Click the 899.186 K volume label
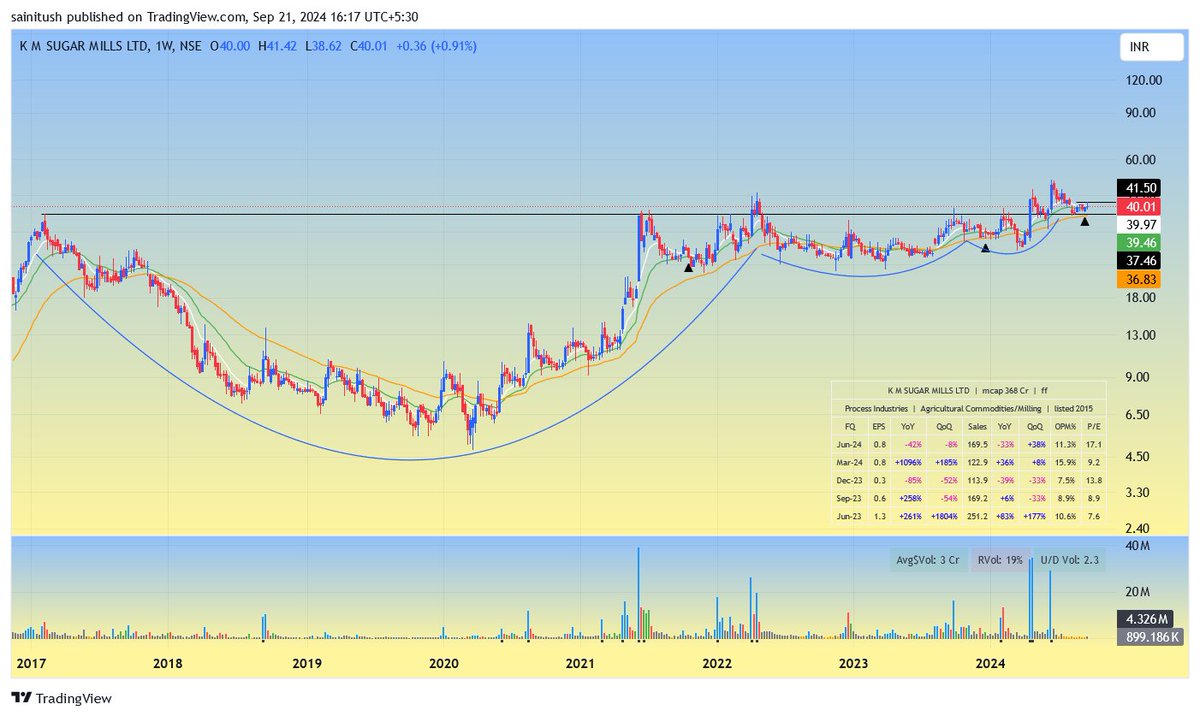1200x716 pixels. tap(1151, 636)
